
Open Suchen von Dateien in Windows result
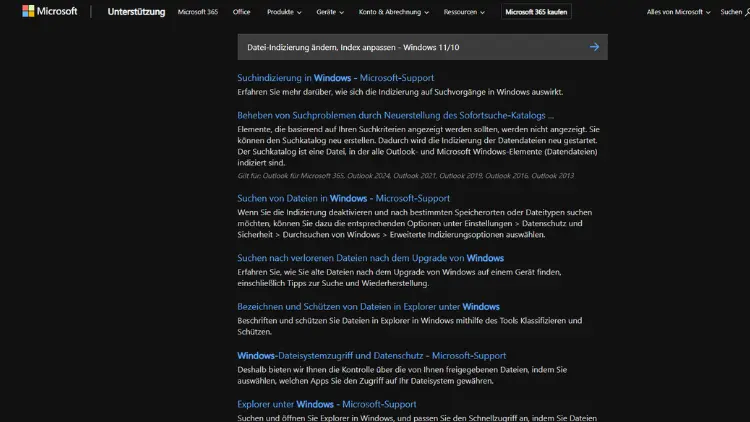(343, 198)
